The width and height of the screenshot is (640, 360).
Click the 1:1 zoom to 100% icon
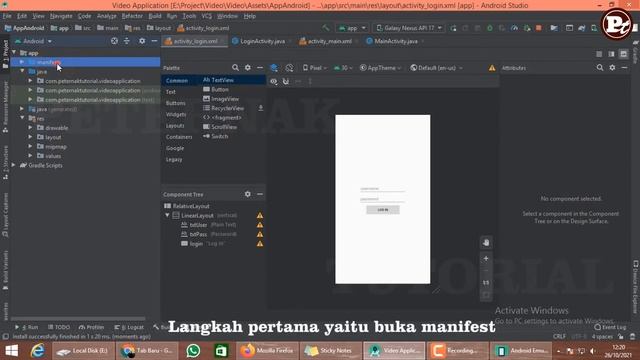click(x=486, y=282)
